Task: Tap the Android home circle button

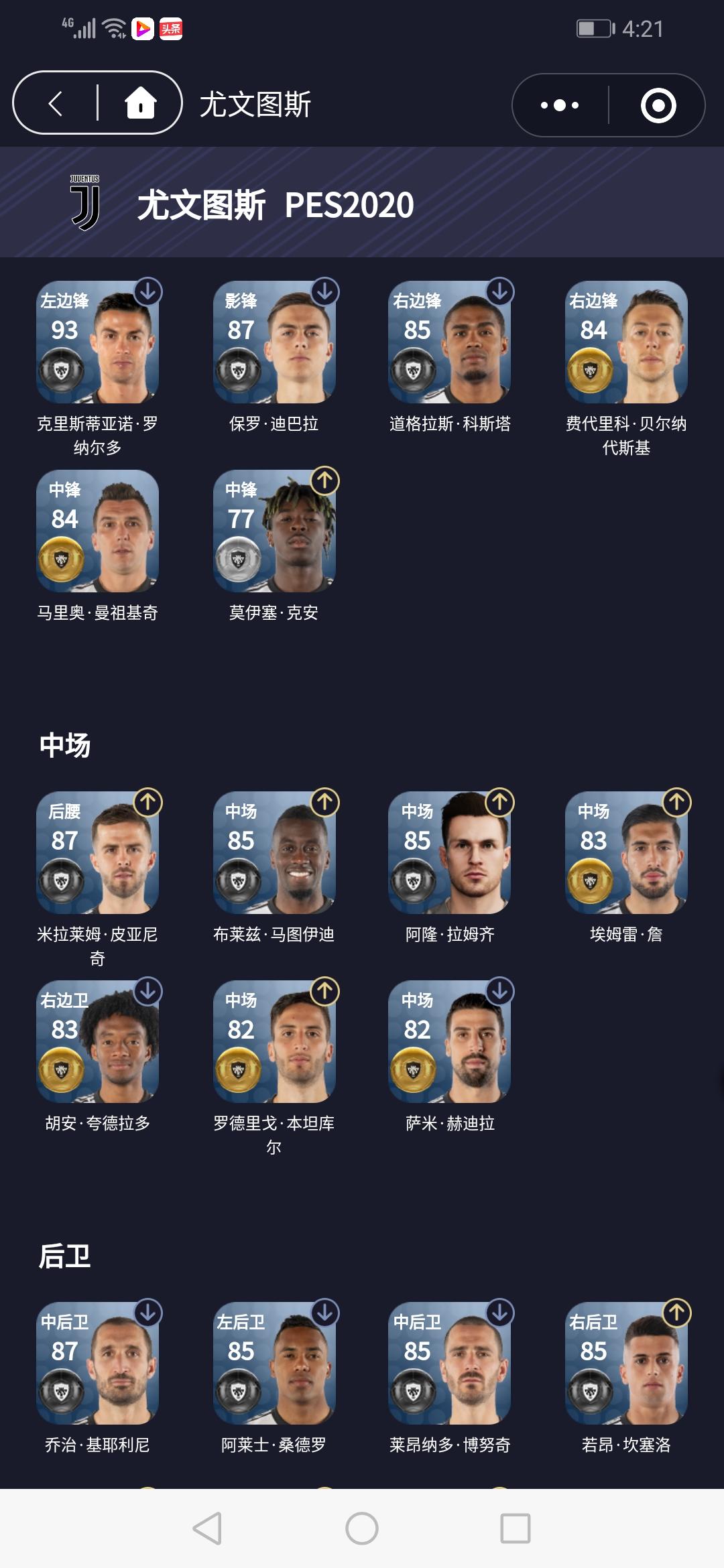Action: coord(362,1528)
